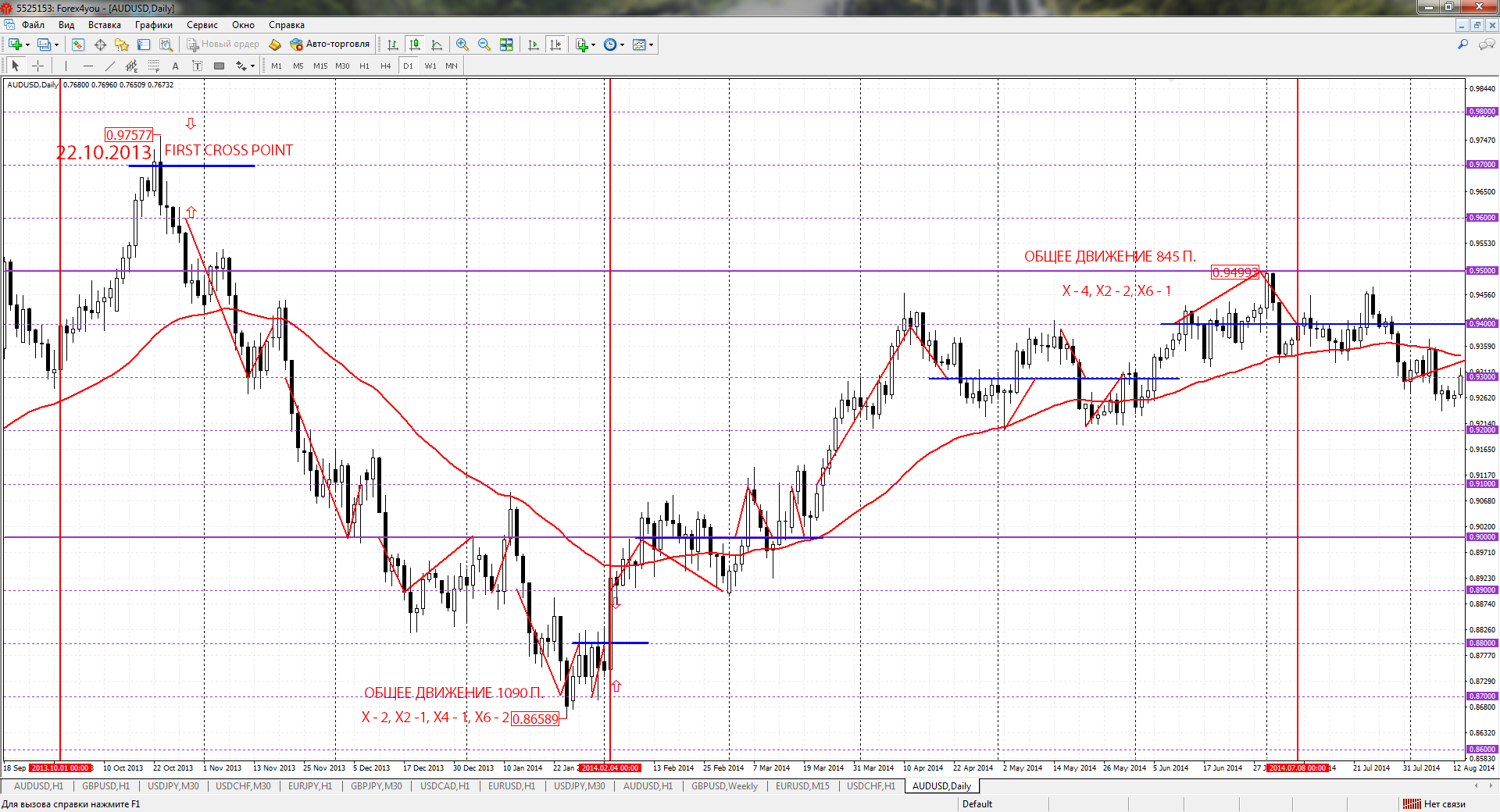Draw a horizontal line
The width and height of the screenshot is (1500, 812).
(x=87, y=66)
